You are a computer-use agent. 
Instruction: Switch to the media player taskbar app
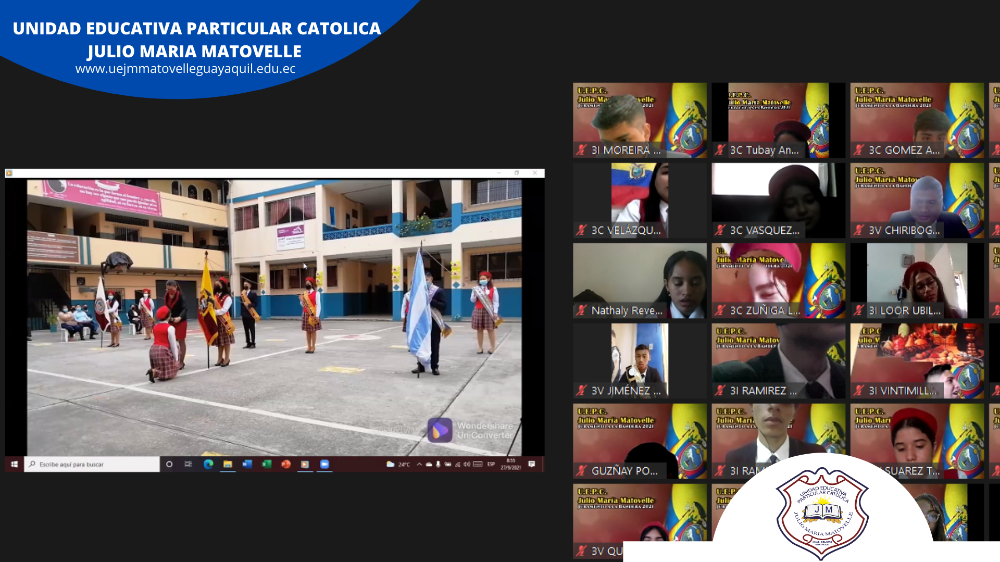(305, 464)
